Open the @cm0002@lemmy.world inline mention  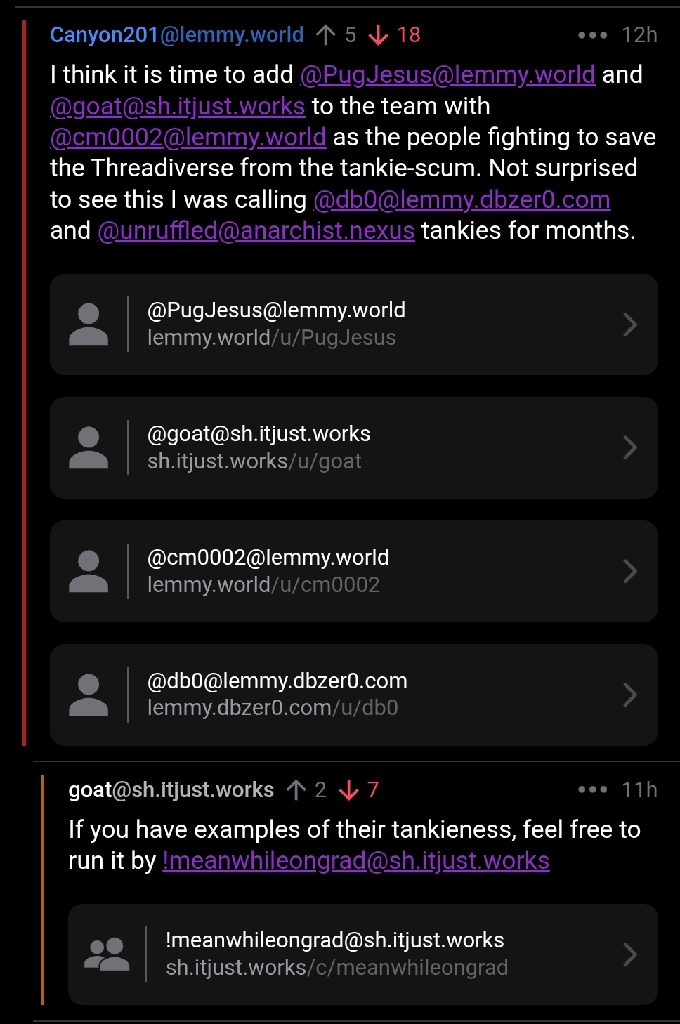click(x=188, y=137)
